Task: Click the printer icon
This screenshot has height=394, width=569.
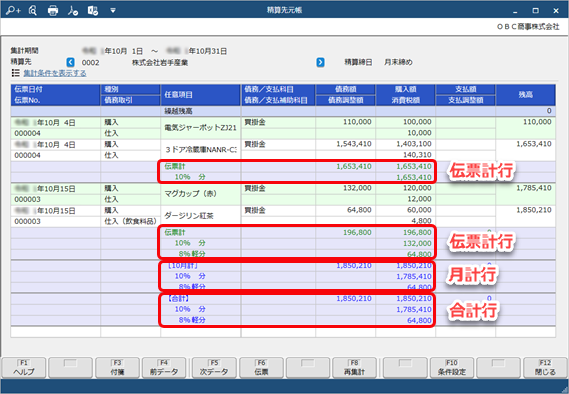Action: (53, 11)
